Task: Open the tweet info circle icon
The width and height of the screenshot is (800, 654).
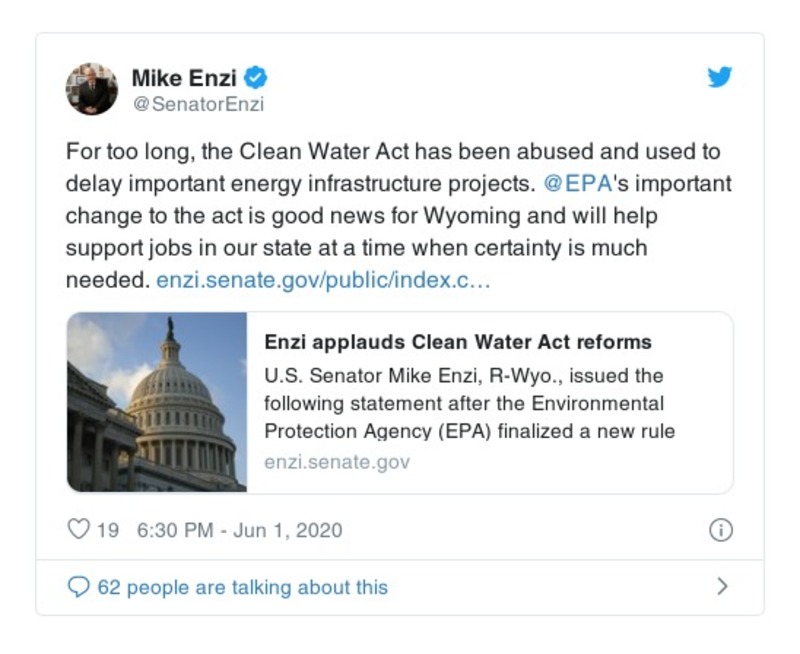Action: (x=720, y=530)
